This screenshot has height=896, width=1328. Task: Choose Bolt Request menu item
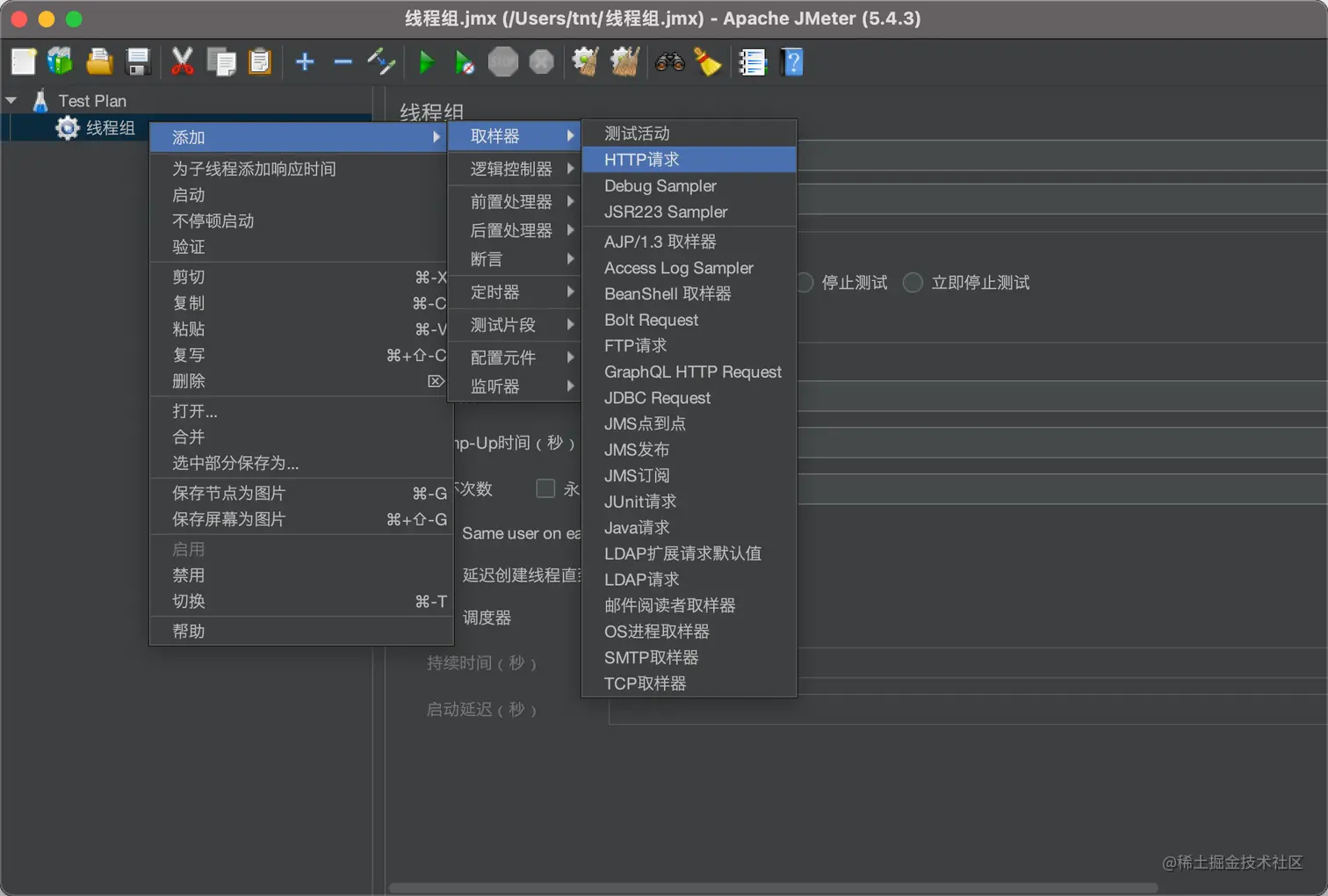point(689,320)
